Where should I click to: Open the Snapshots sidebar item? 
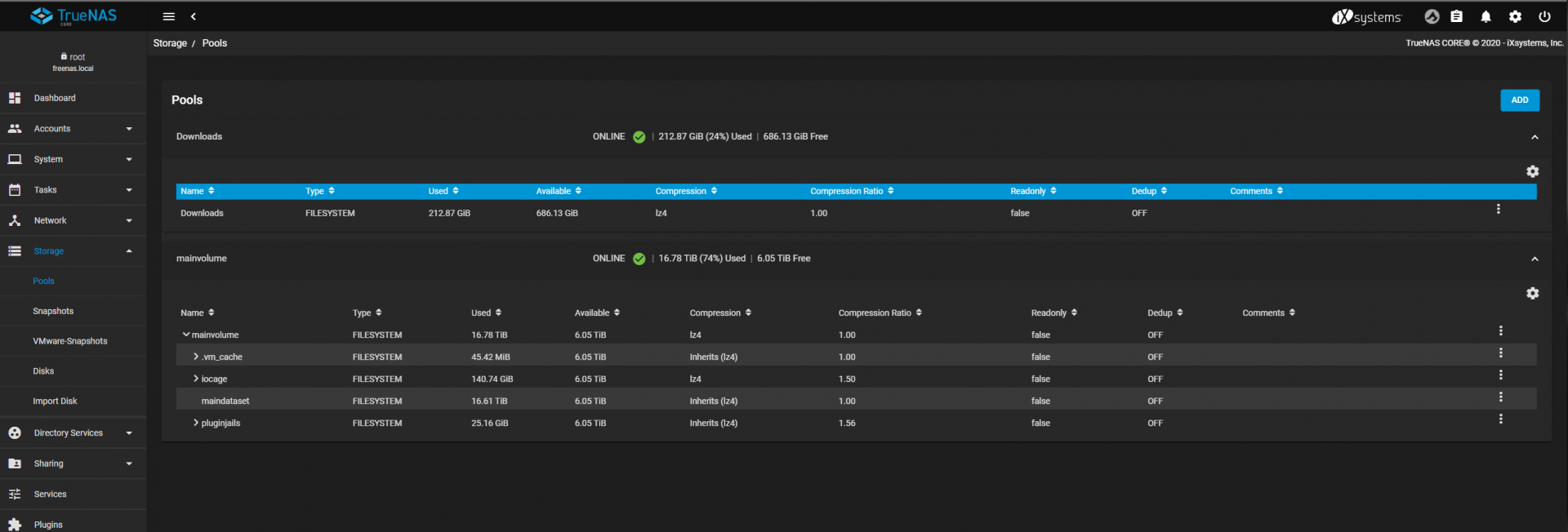pos(53,311)
